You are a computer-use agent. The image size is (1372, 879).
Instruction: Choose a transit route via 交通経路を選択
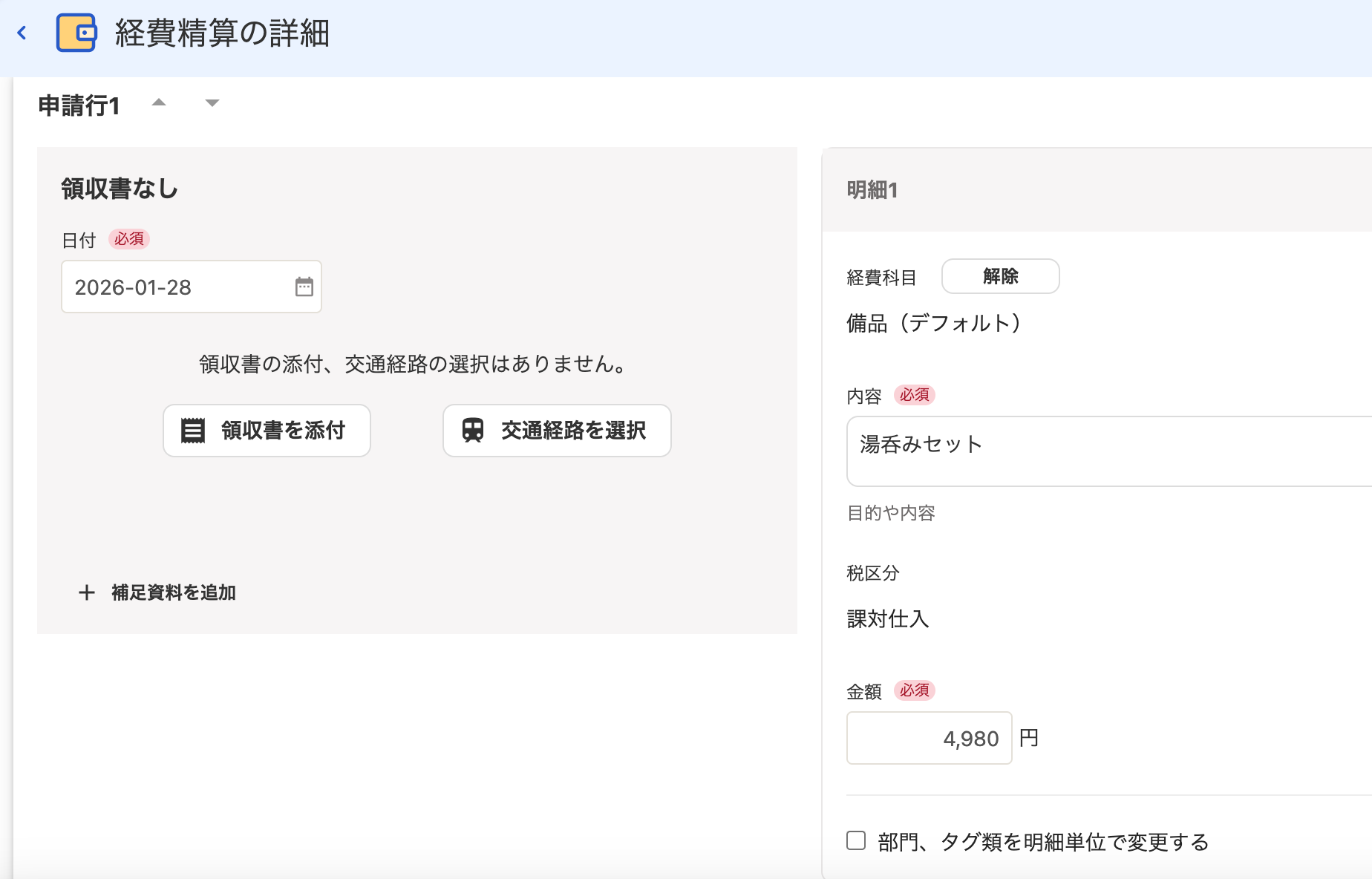click(x=557, y=431)
